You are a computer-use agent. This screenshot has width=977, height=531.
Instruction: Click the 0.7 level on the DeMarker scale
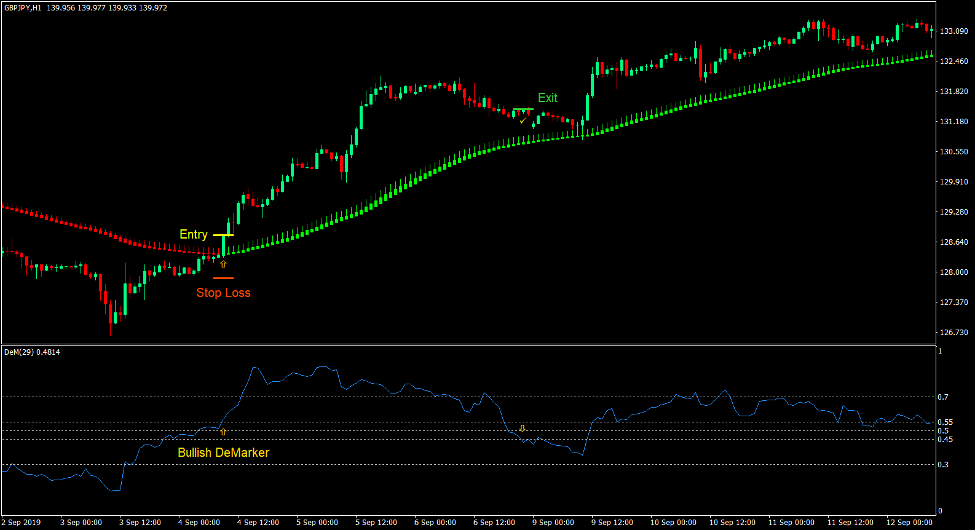point(943,397)
